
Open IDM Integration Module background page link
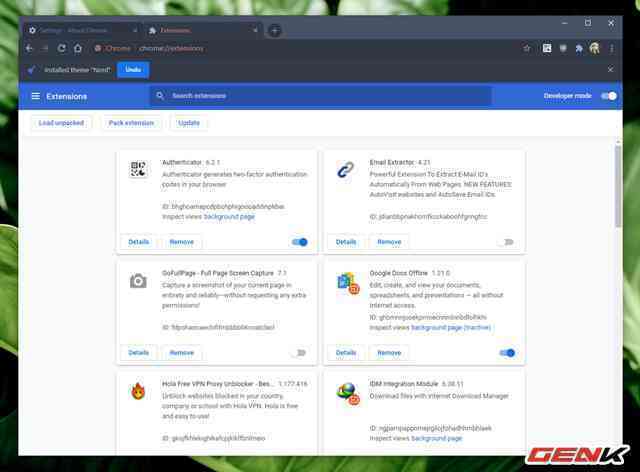(436, 439)
